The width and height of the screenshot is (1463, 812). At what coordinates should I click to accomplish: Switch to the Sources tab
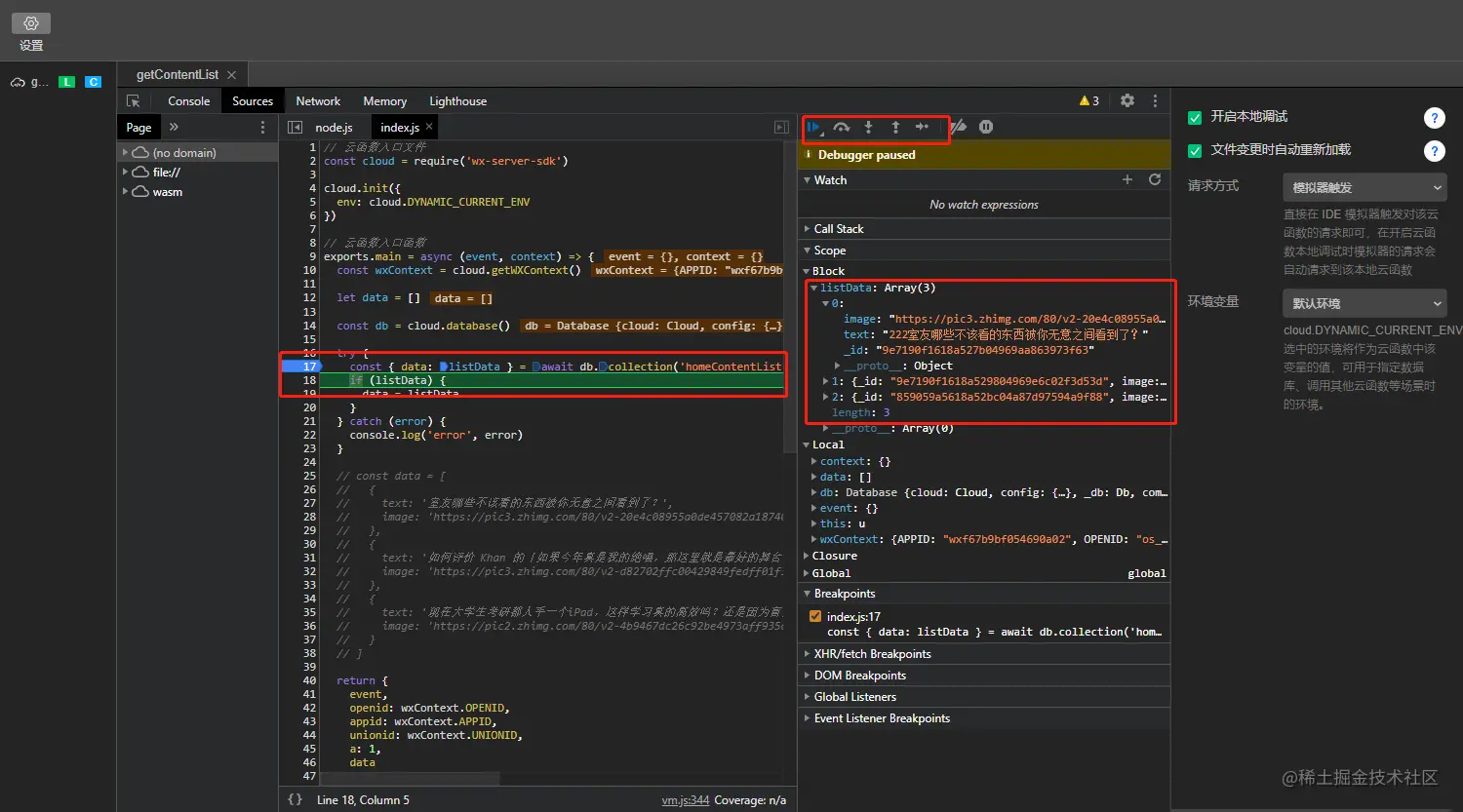tap(253, 101)
